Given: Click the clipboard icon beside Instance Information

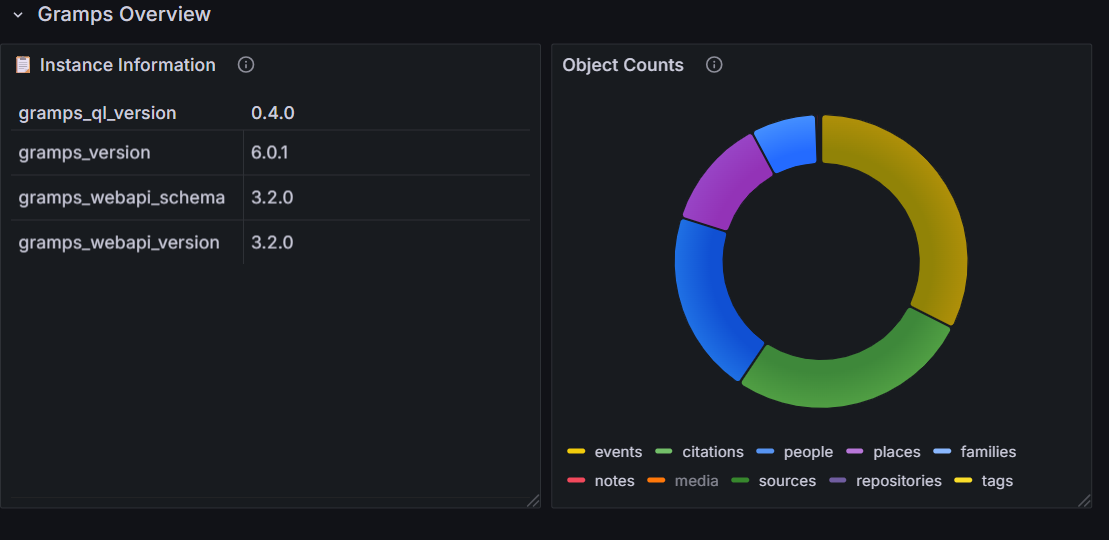Looking at the screenshot, I should [x=23, y=65].
